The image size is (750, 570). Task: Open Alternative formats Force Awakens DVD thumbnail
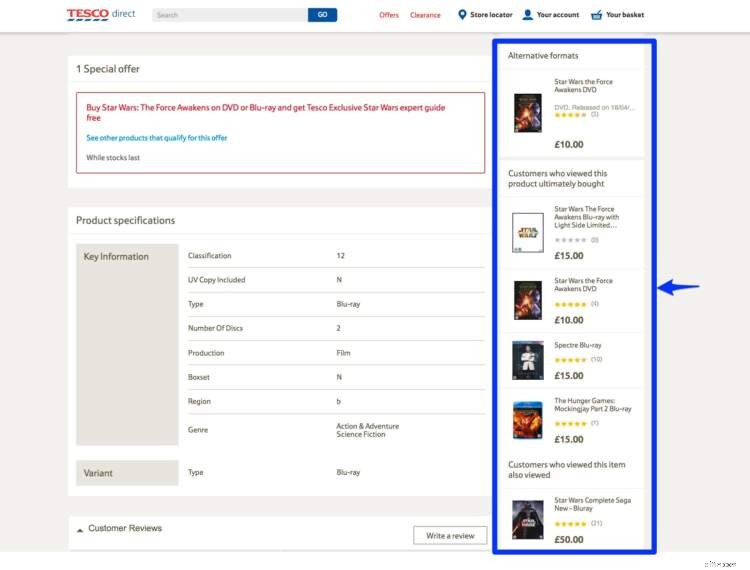(x=528, y=113)
